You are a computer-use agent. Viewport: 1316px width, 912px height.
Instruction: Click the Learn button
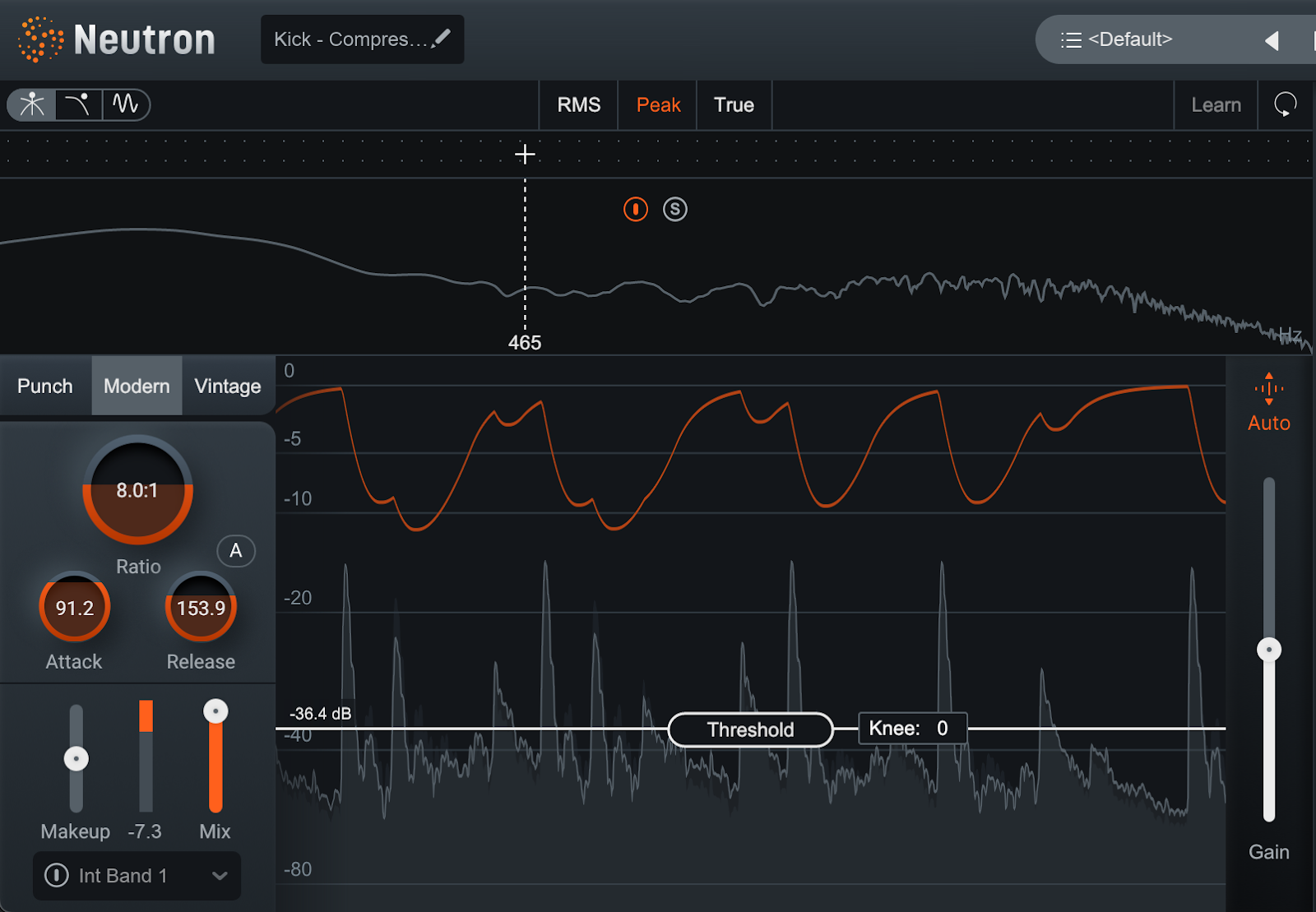(x=1216, y=104)
